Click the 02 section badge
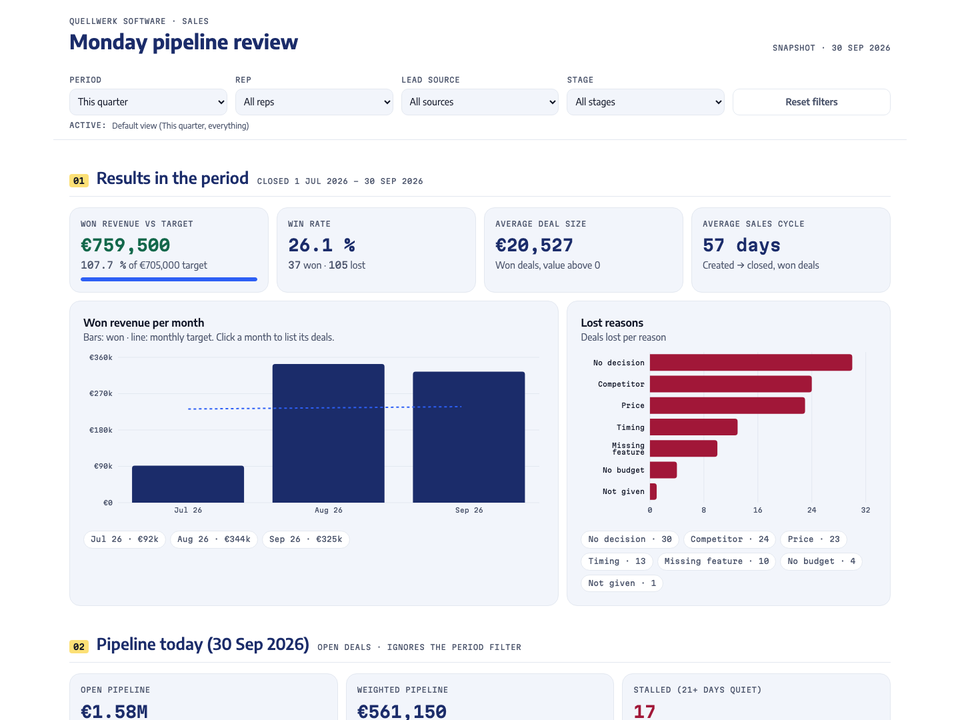 pyautogui.click(x=79, y=647)
